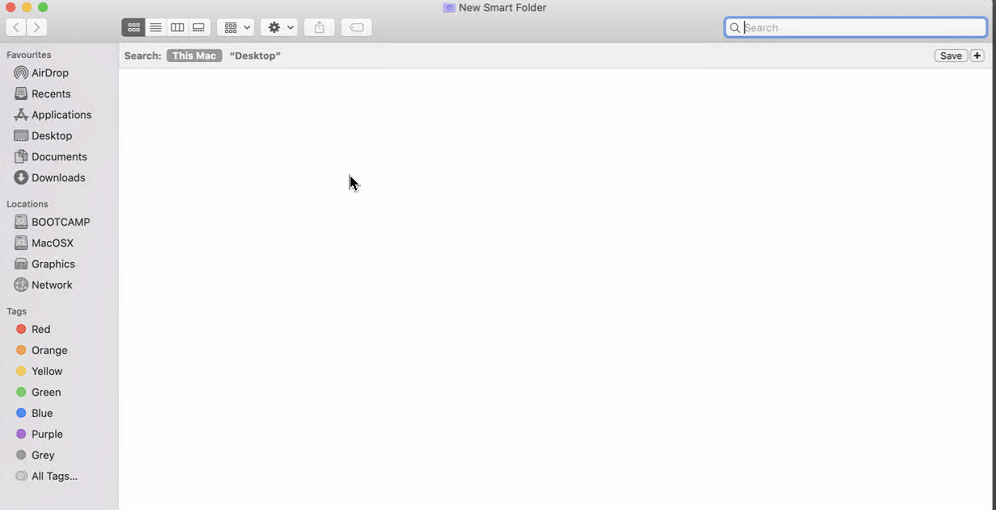Switch to list view
The width and height of the screenshot is (996, 510).
point(156,27)
